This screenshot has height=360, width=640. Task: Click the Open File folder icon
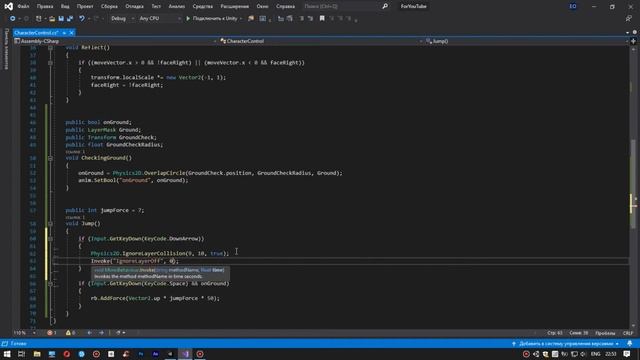pos(52,18)
